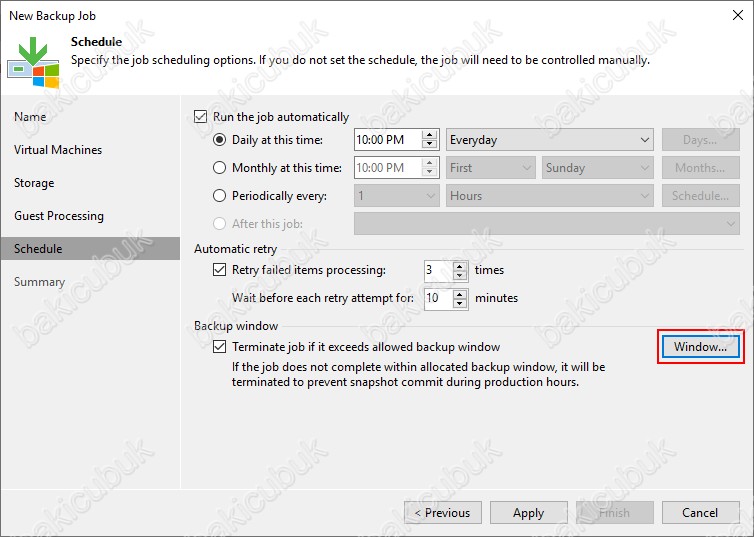Select Daily at this time option
This screenshot has height=537, width=754.
pos(219,140)
